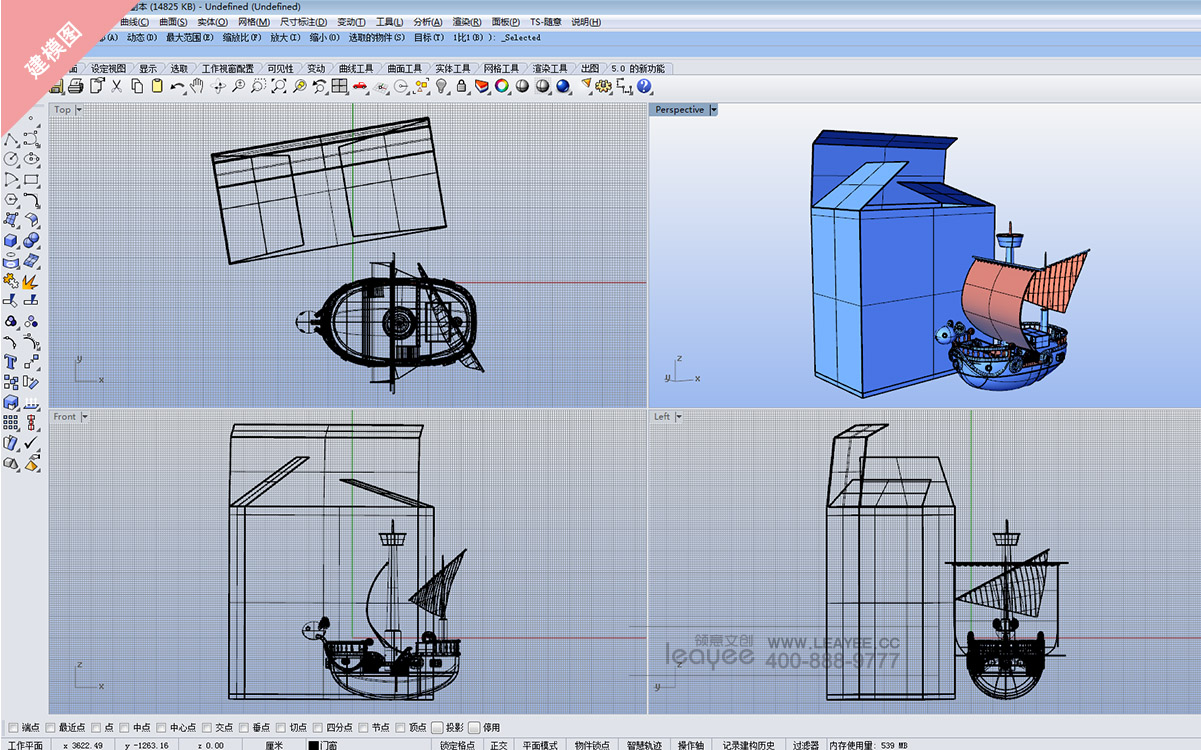Click the Undo arrow icon
Viewport: 1201px width, 750px height.
(177, 87)
